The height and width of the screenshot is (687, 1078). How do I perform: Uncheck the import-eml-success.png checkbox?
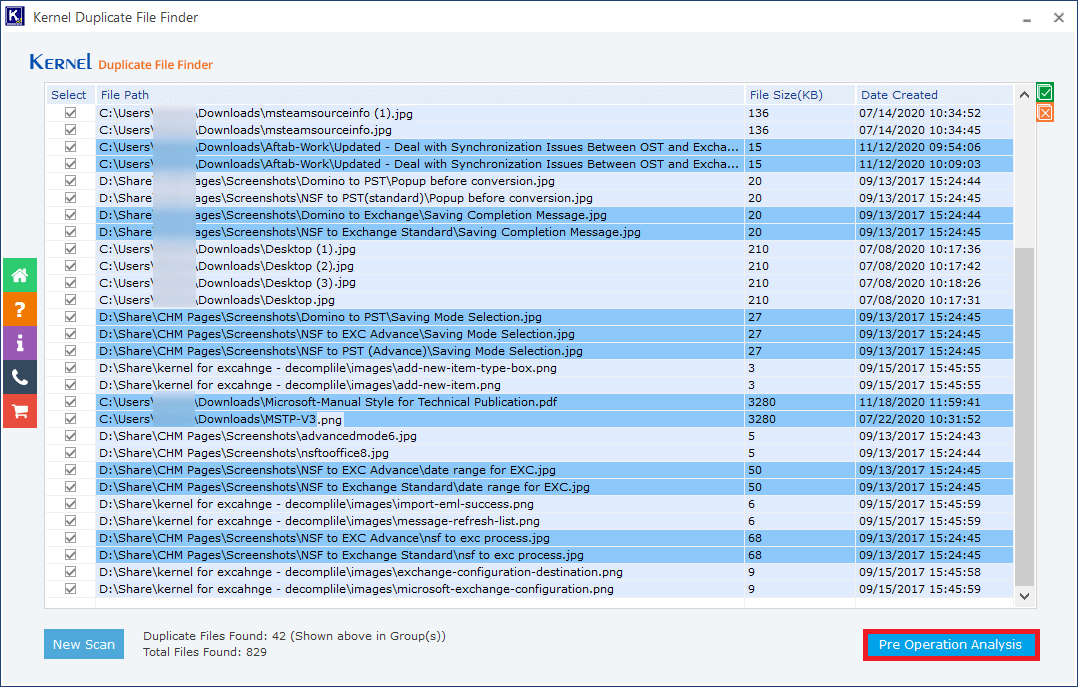point(70,503)
